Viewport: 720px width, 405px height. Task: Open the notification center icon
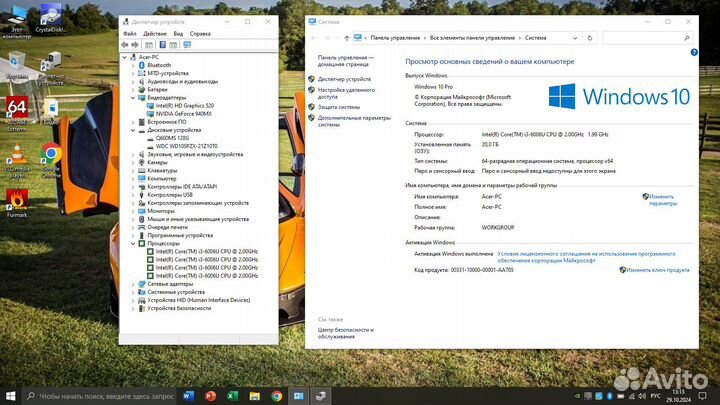tap(702, 396)
